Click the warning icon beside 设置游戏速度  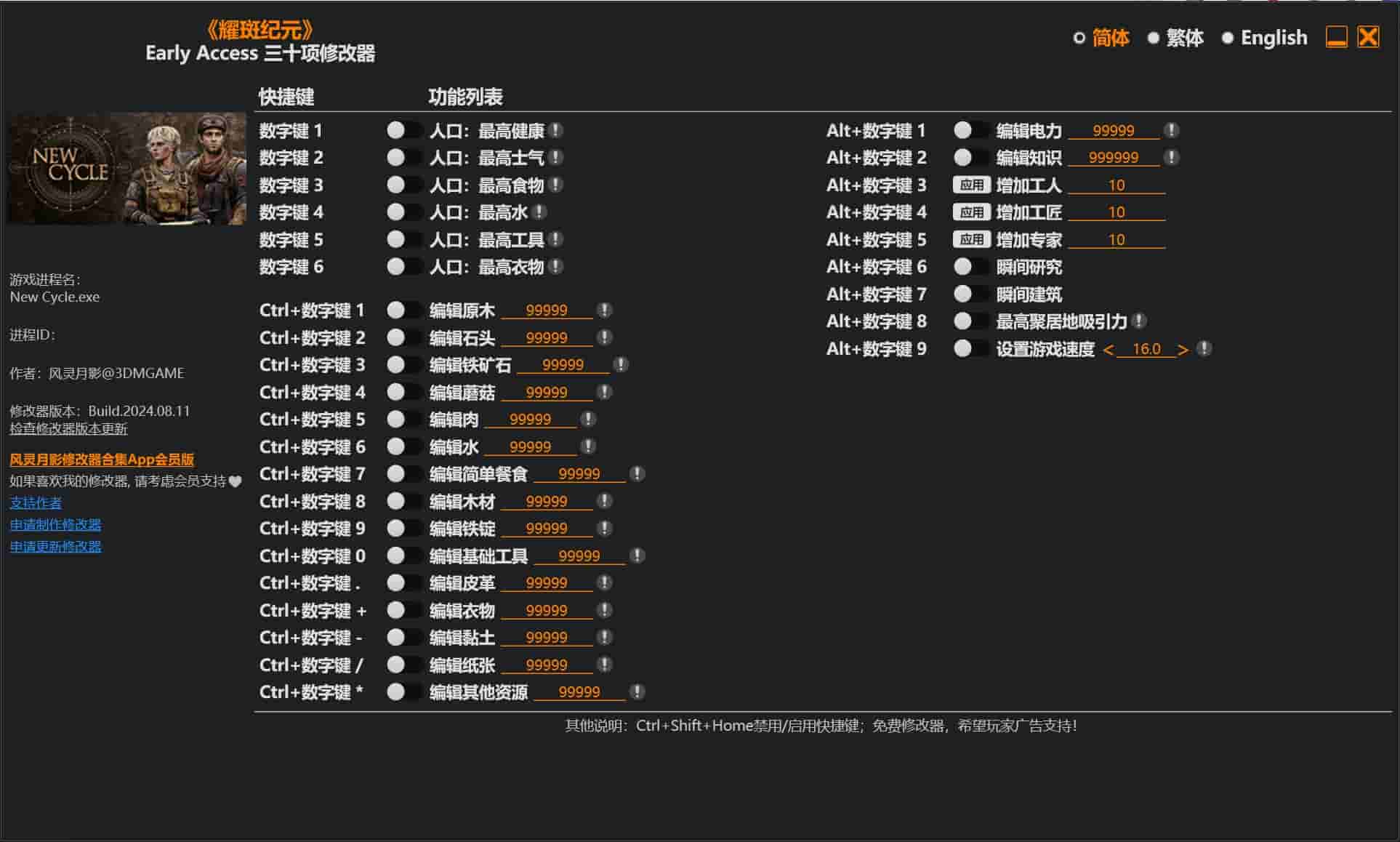(x=1205, y=349)
